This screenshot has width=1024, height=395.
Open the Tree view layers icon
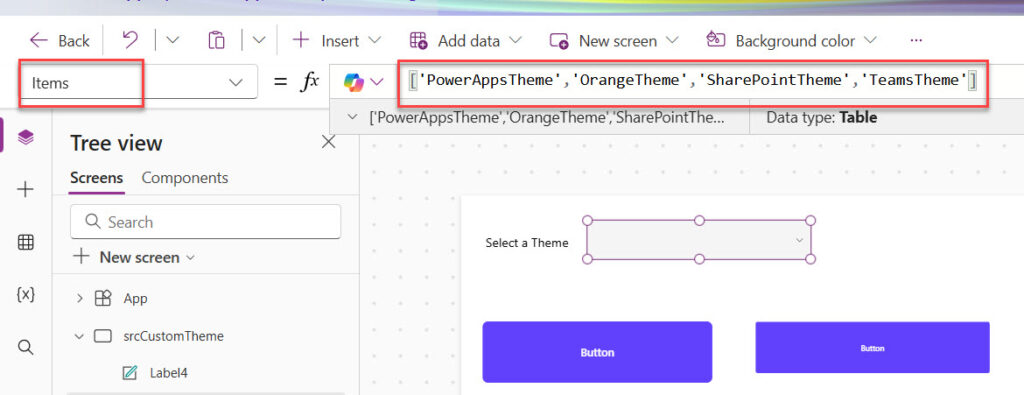pyautogui.click(x=25, y=137)
